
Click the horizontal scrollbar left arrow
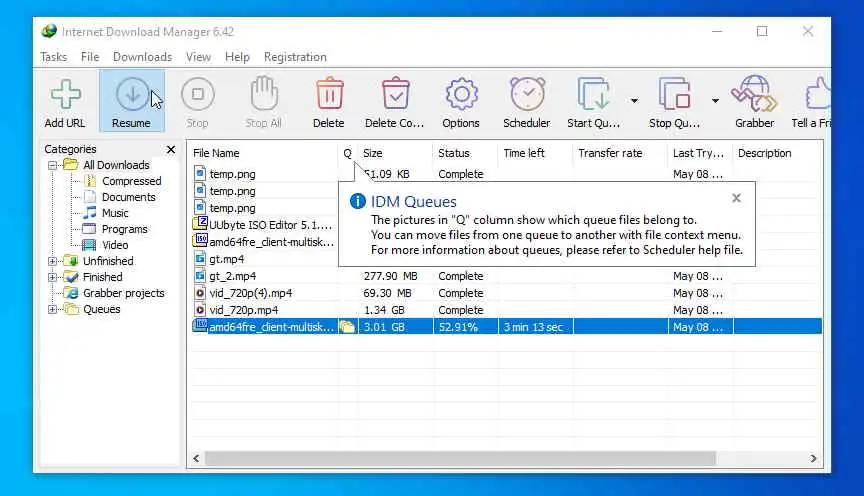click(196, 459)
